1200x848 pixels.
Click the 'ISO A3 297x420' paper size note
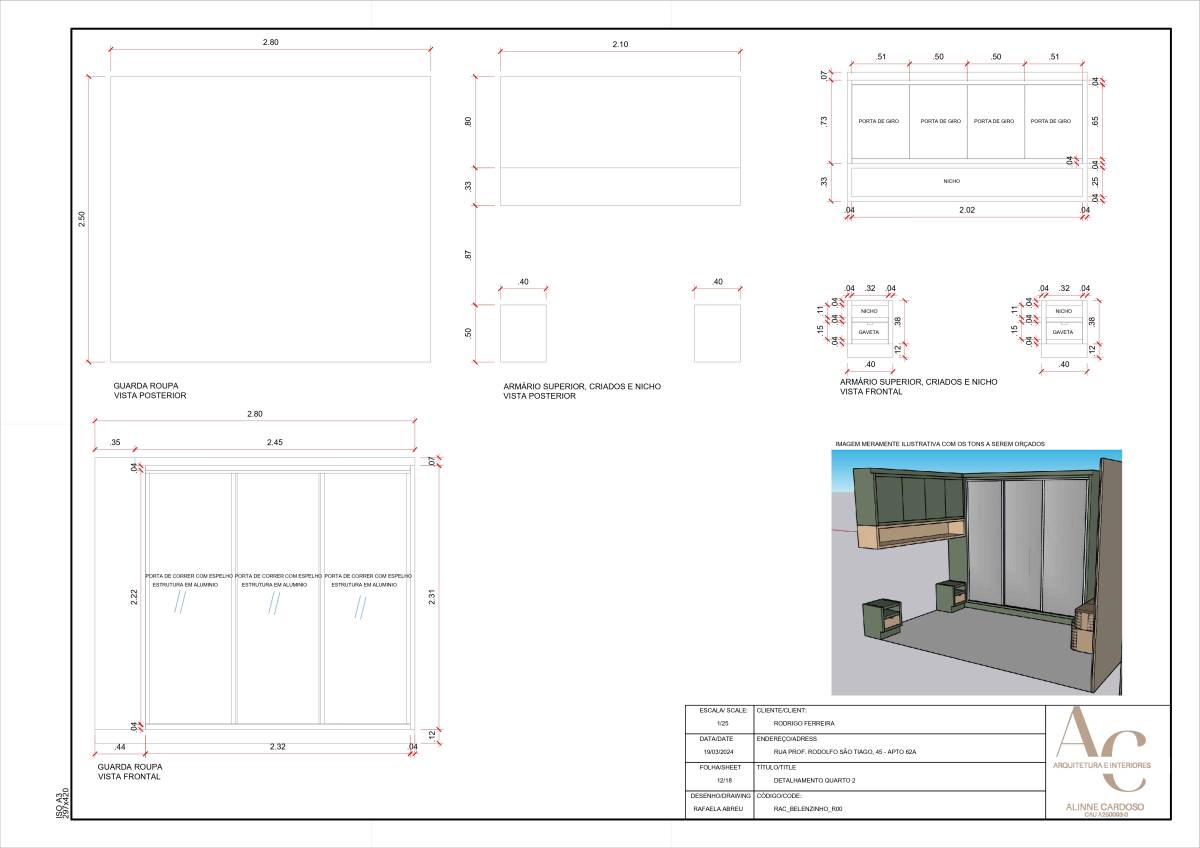click(62, 803)
